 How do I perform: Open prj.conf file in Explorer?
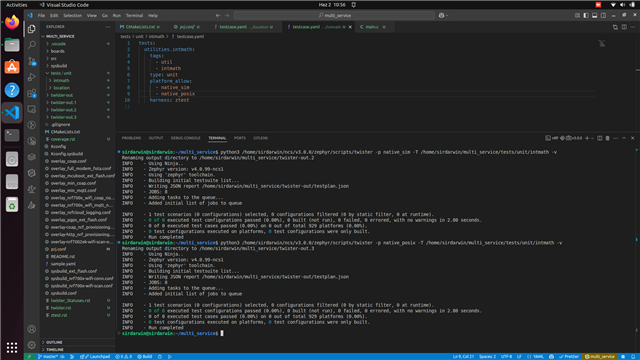[77, 249]
